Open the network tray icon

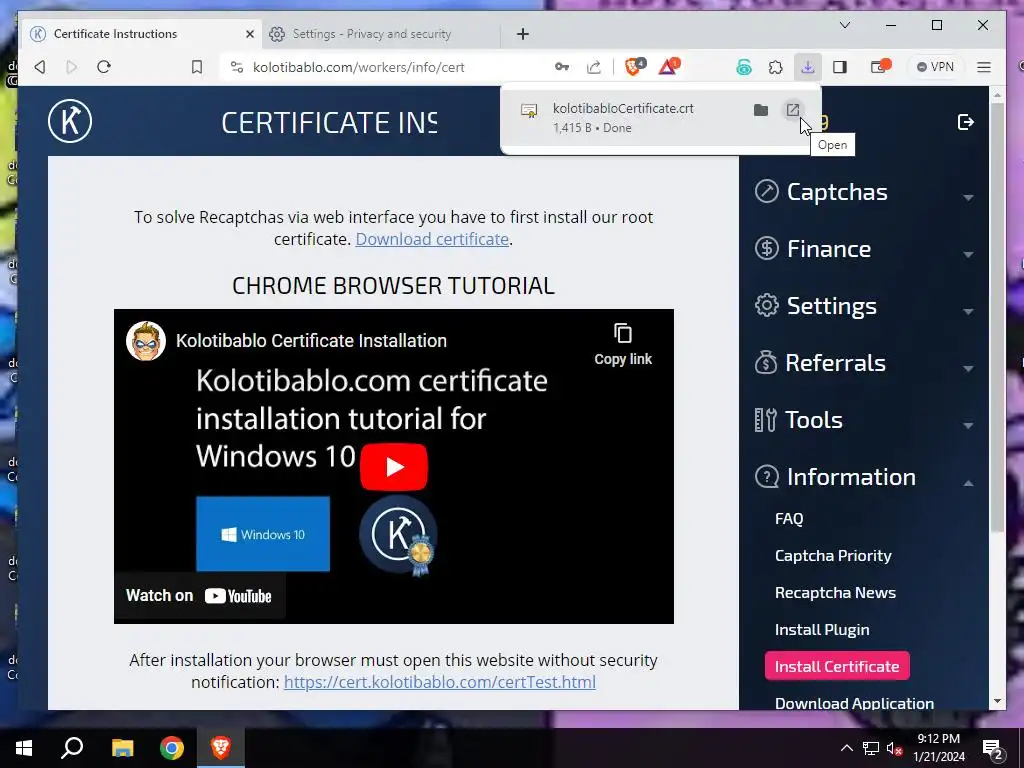click(x=871, y=748)
